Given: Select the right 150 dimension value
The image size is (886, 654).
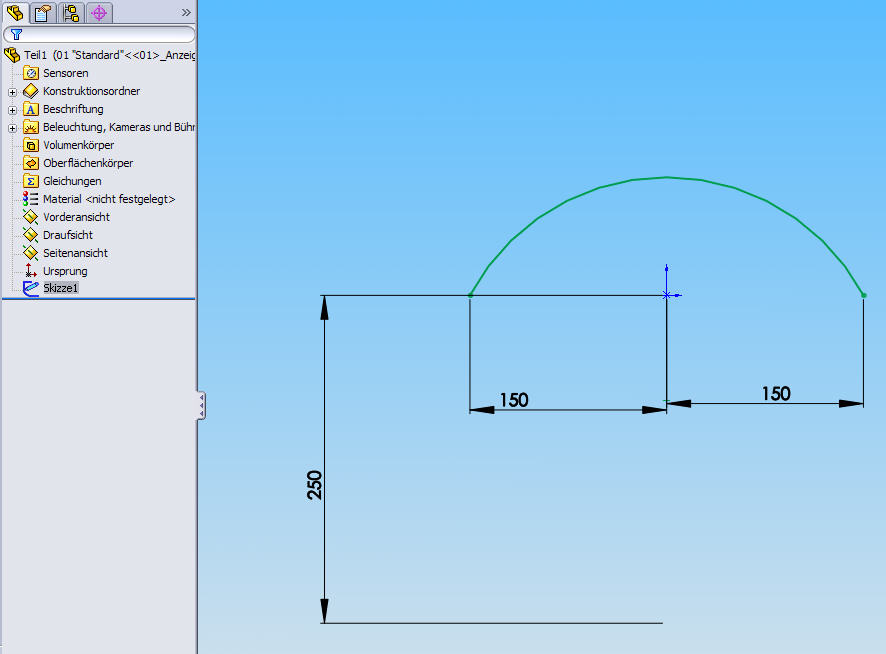Looking at the screenshot, I should (776, 393).
